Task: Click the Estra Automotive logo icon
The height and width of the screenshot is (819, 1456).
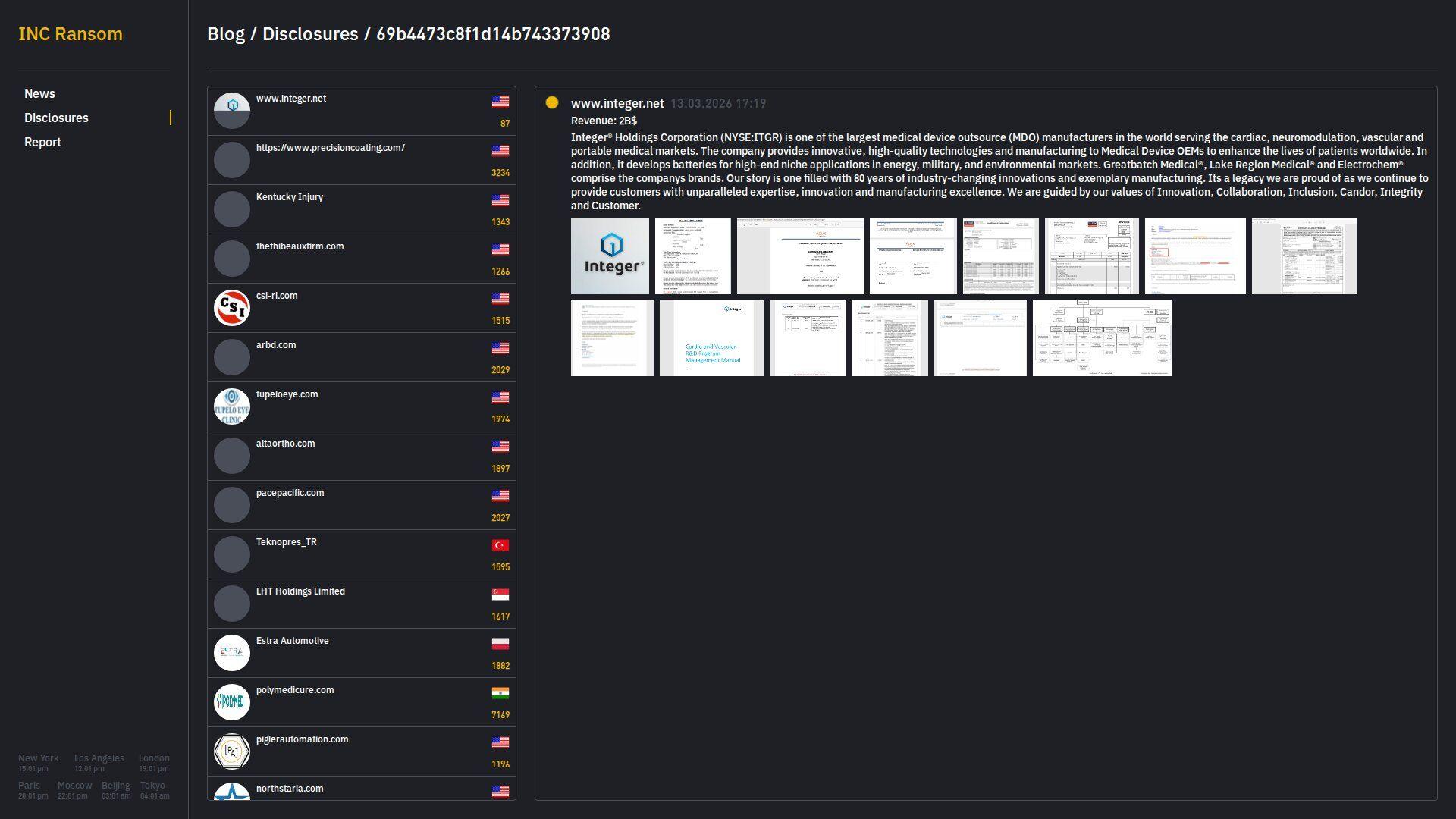Action: [232, 653]
